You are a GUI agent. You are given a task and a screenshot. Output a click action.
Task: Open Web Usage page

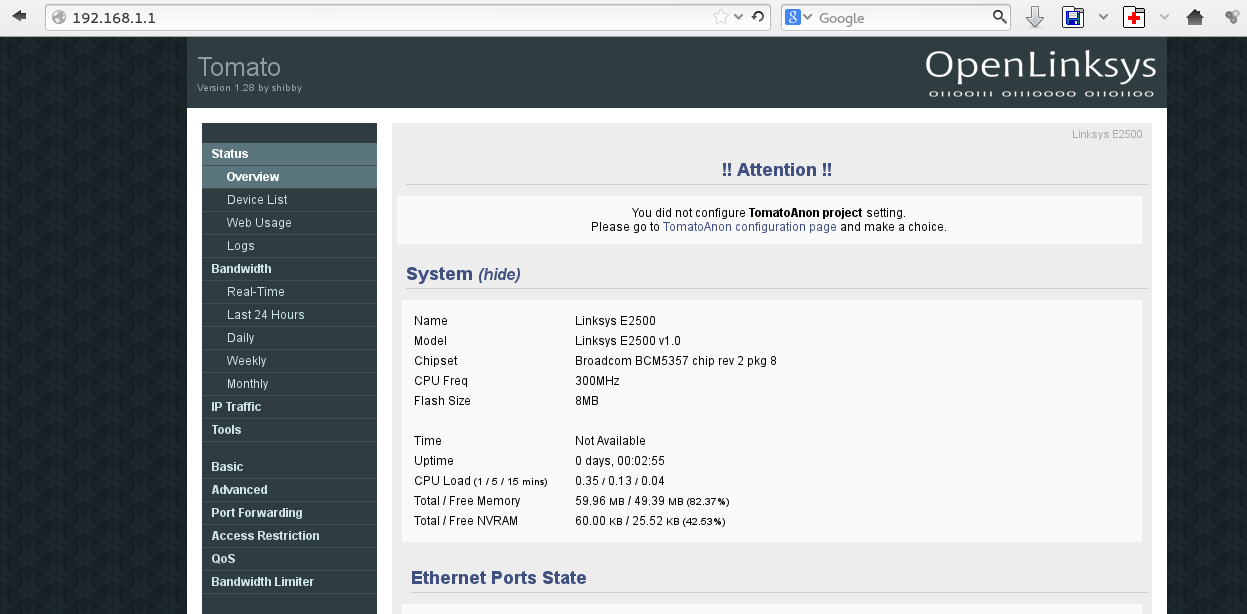coord(289,223)
